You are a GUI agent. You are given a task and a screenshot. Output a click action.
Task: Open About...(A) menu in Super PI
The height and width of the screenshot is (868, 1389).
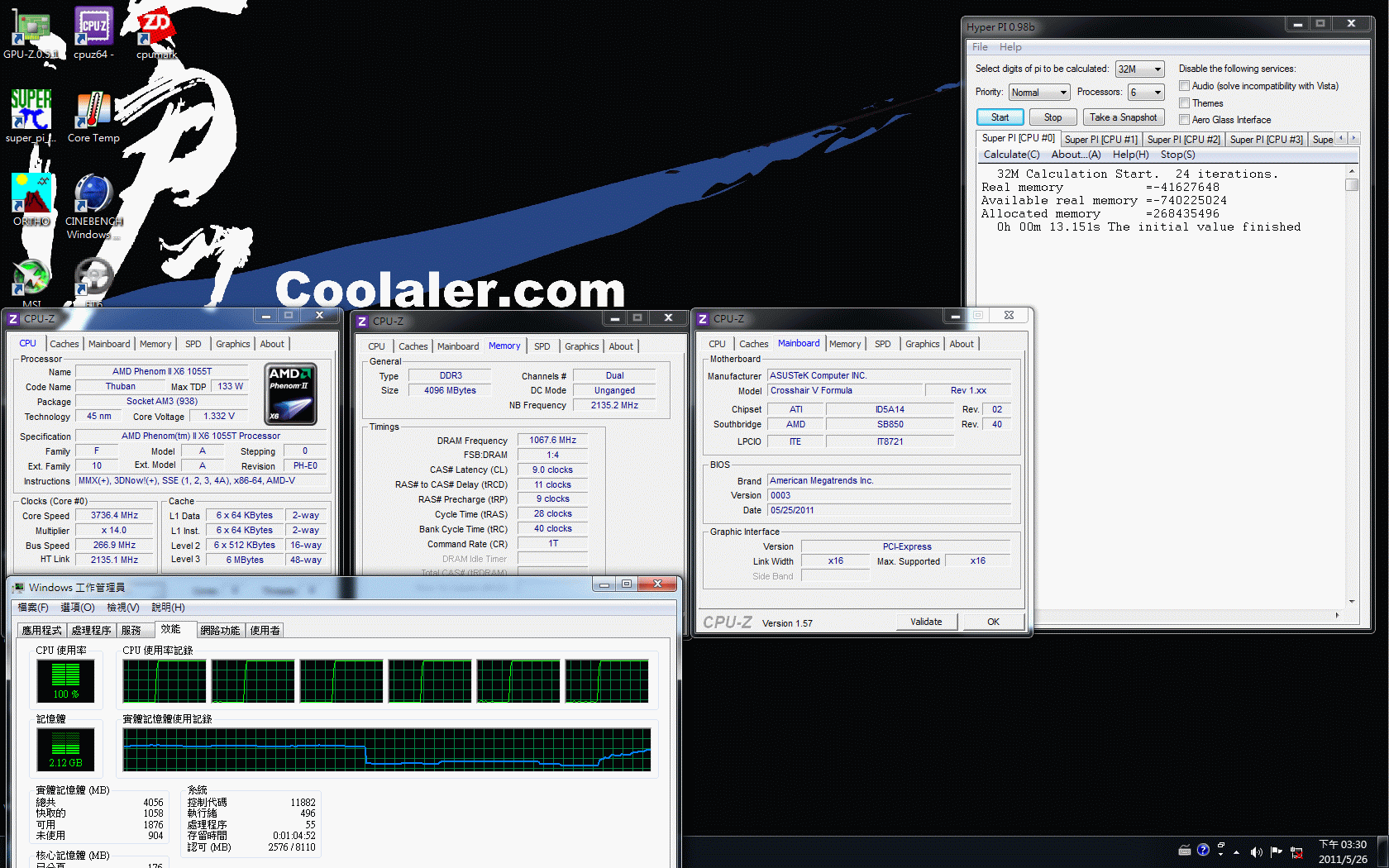(x=1076, y=155)
